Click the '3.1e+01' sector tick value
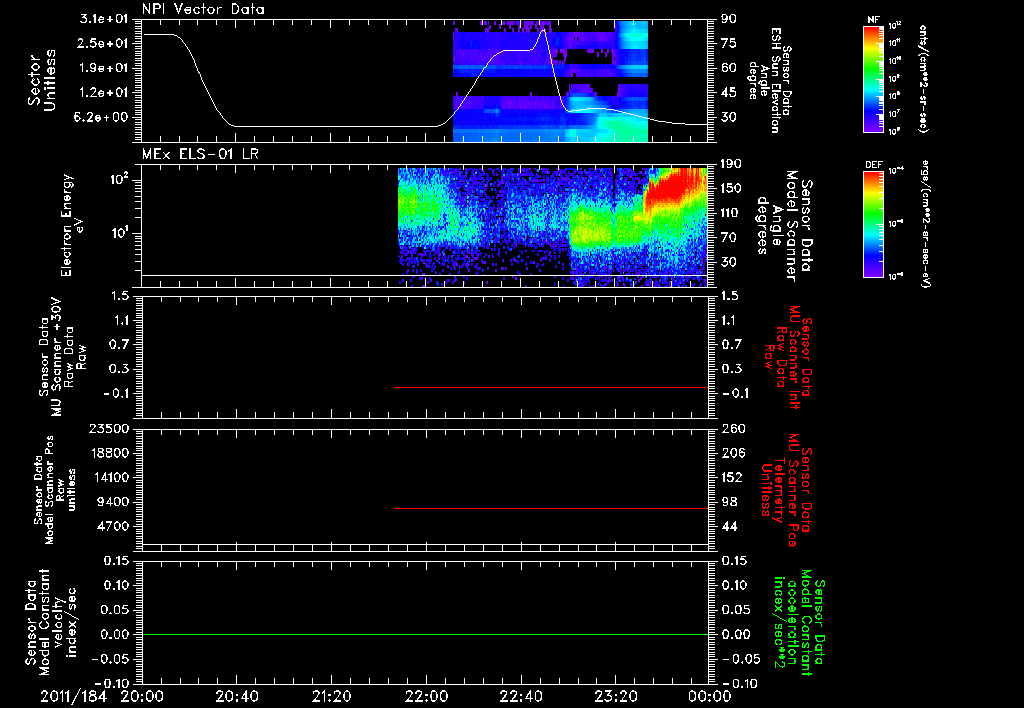The image size is (1024, 708). coord(104,19)
